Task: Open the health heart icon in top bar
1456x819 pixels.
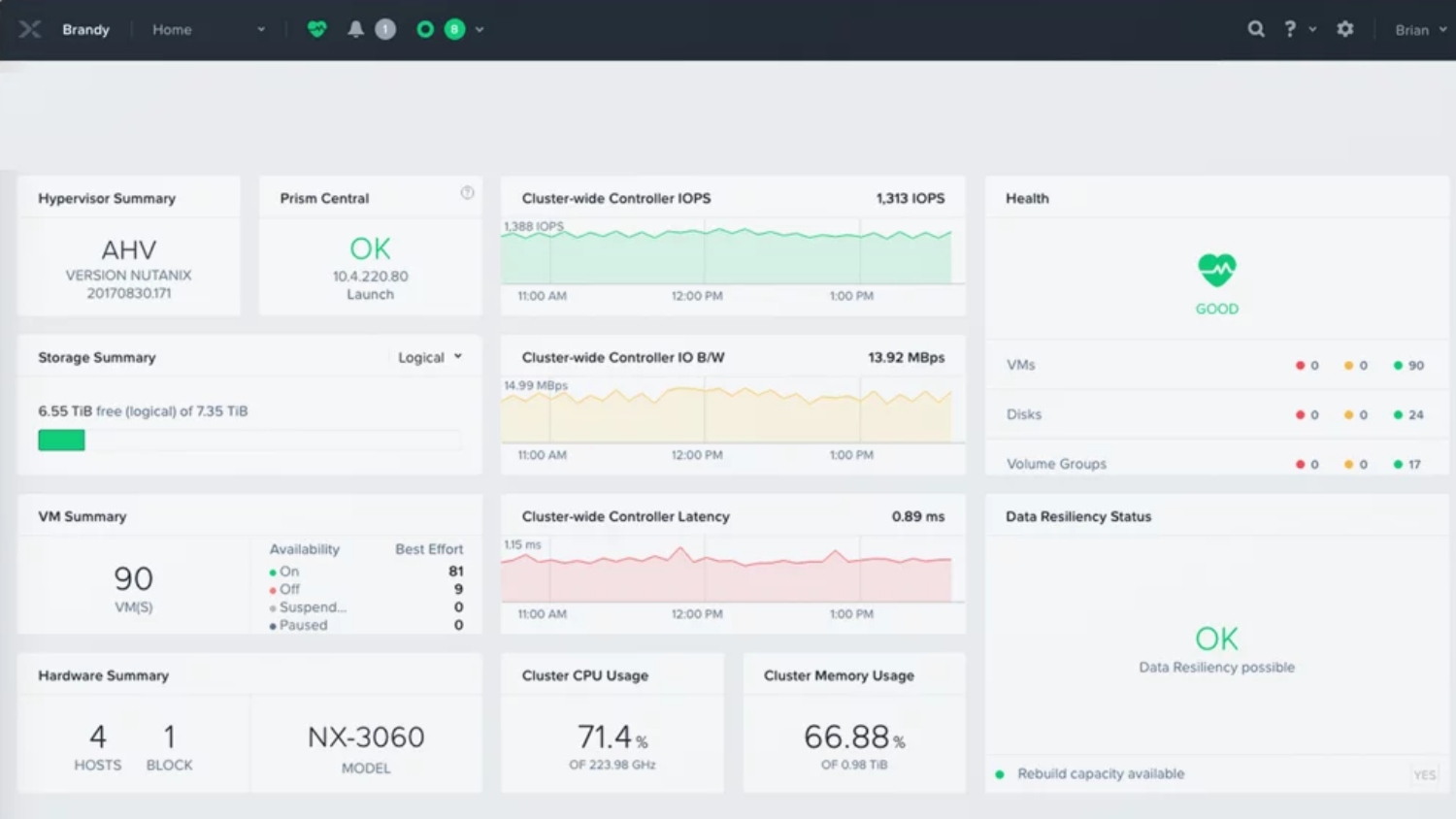Action: (x=316, y=28)
